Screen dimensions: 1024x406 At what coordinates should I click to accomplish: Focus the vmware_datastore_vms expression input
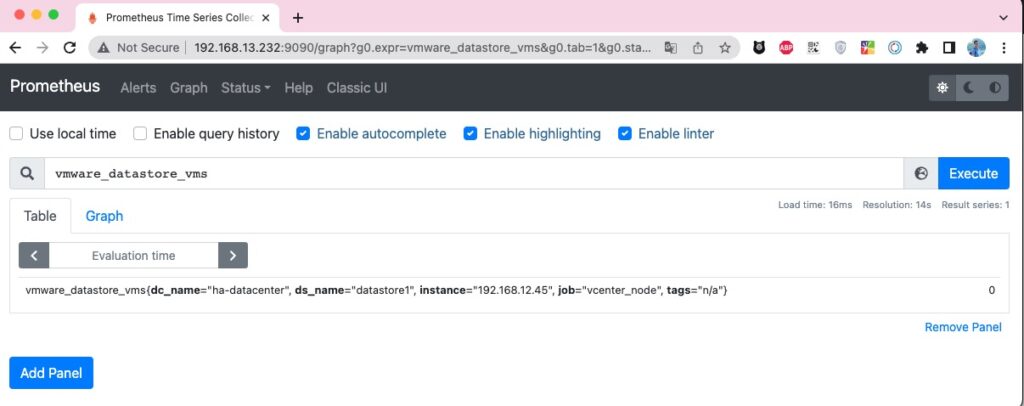pos(473,174)
